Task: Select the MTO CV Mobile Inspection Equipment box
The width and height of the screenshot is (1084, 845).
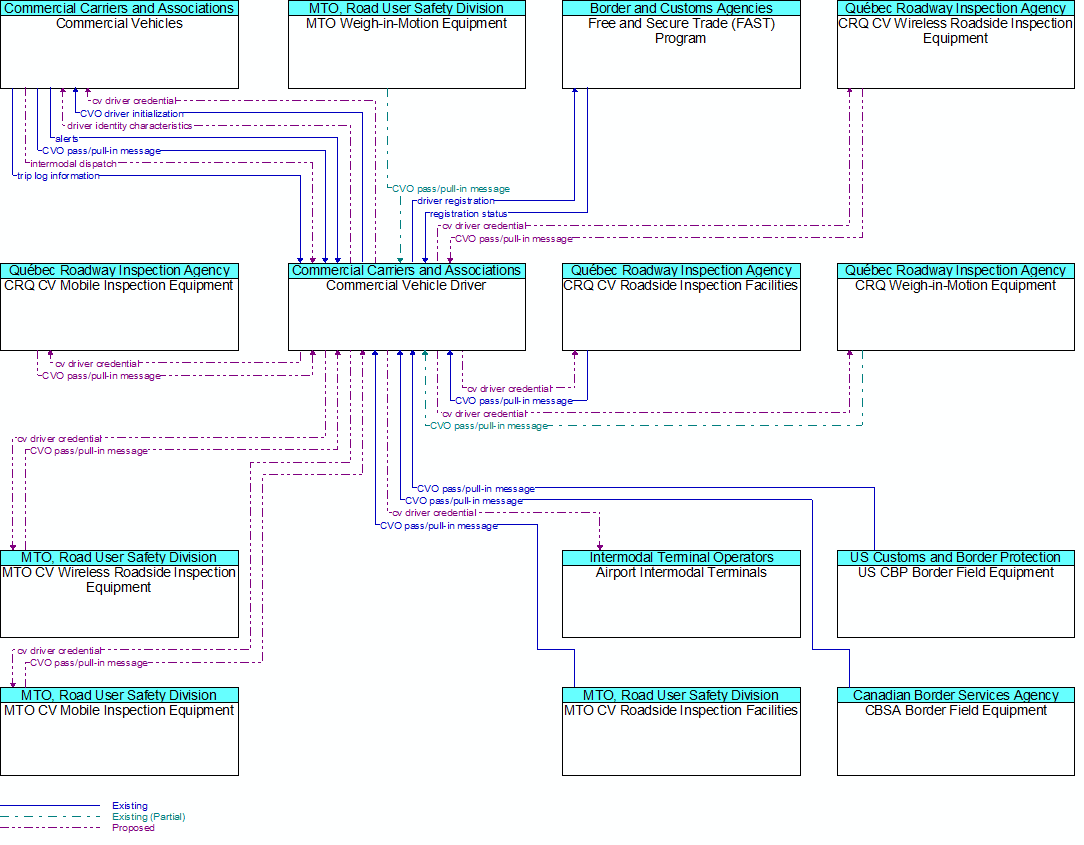Action: pos(120,732)
